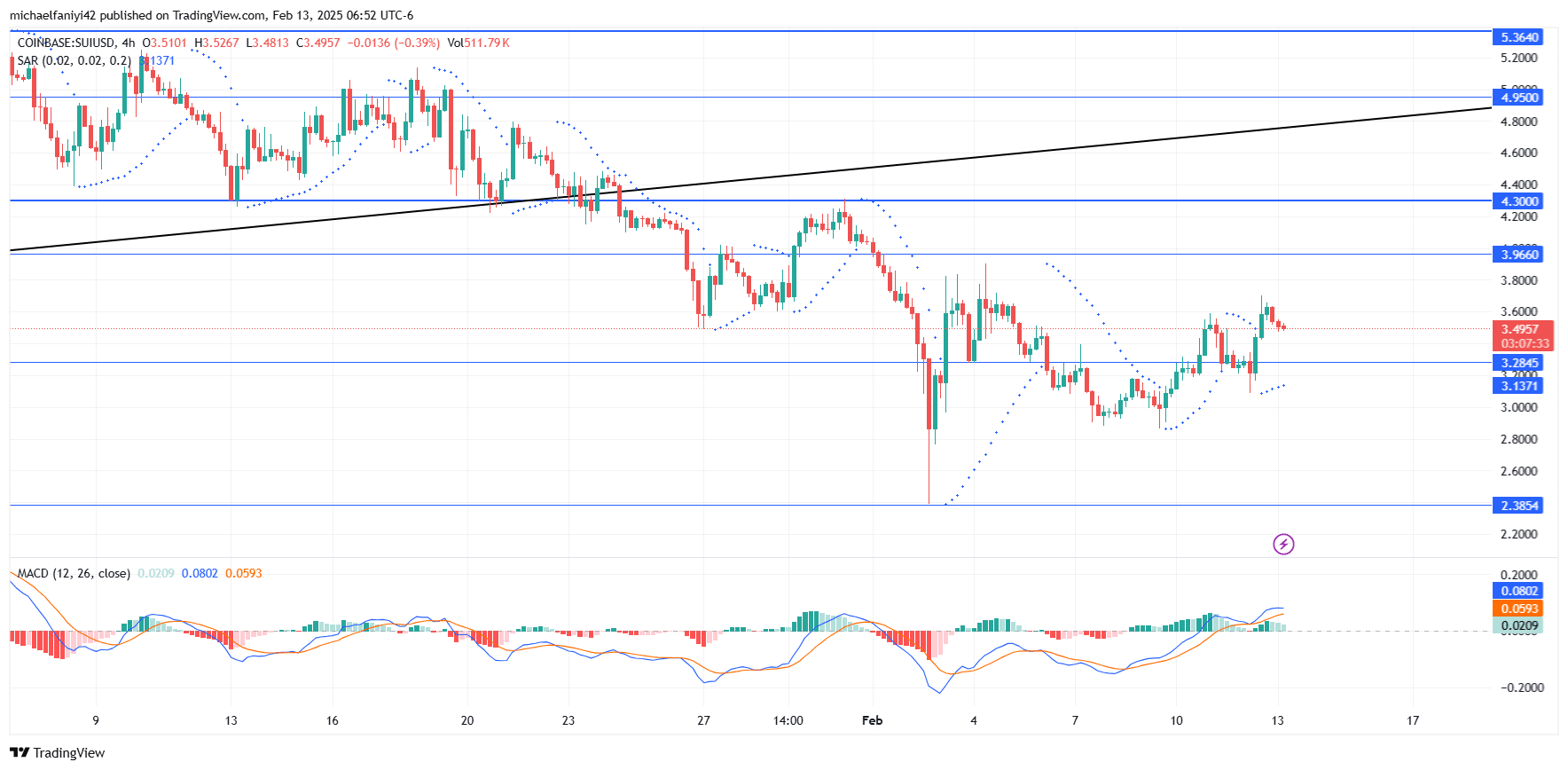
Task: Click the 3.6000 price axis tick
Action: click(1518, 311)
